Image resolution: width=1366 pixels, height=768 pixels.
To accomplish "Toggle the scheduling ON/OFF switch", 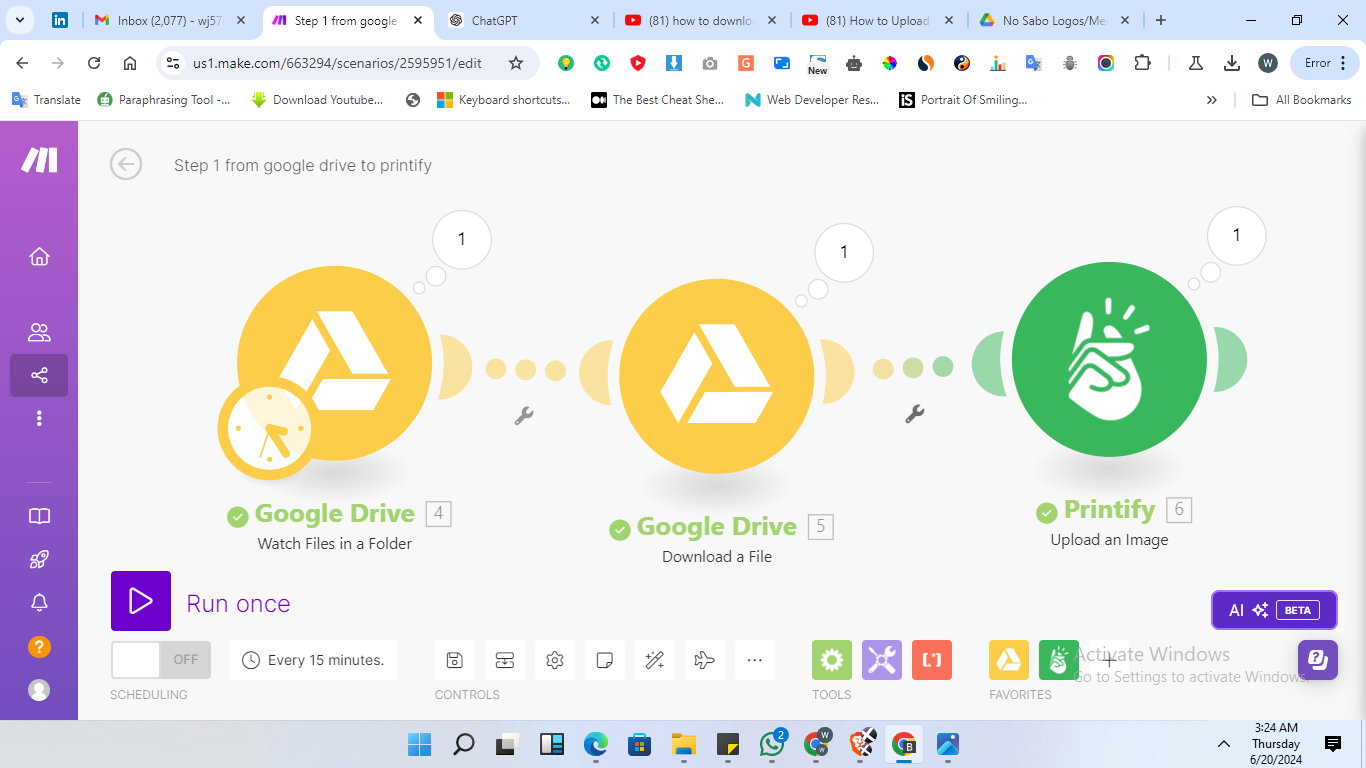I will 161,660.
